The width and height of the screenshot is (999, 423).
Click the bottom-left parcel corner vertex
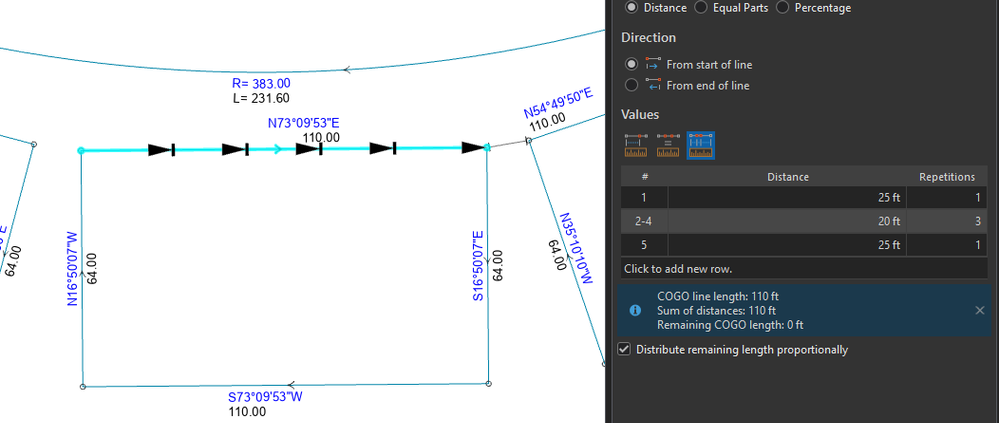(x=82, y=387)
